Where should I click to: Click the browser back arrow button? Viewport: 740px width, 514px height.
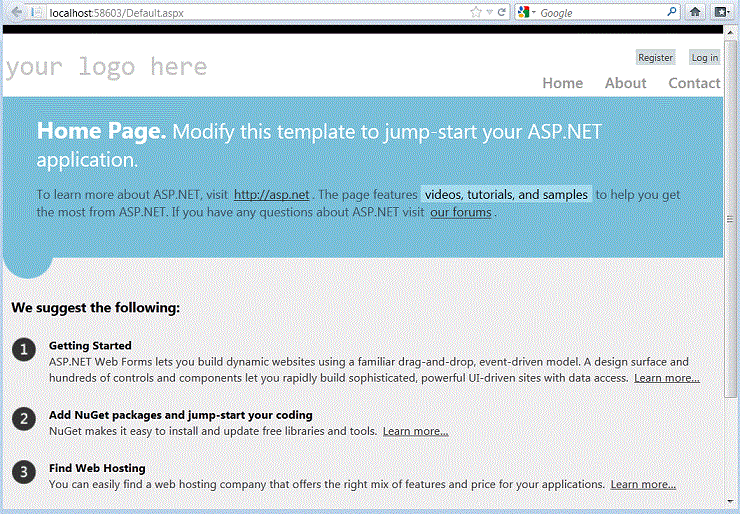click(16, 12)
